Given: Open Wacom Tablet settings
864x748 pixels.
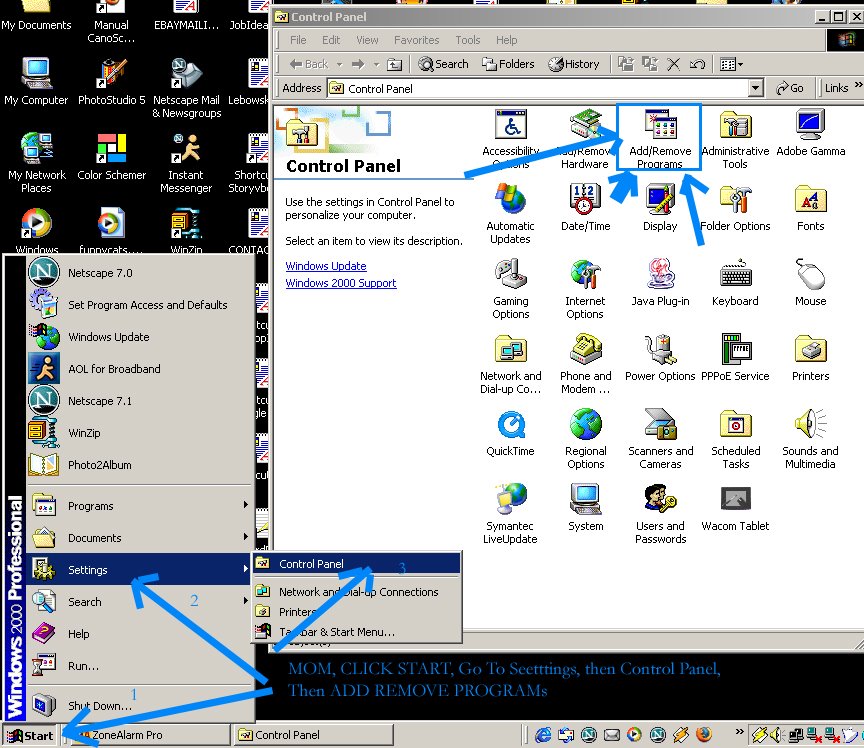Looking at the screenshot, I should point(735,507).
